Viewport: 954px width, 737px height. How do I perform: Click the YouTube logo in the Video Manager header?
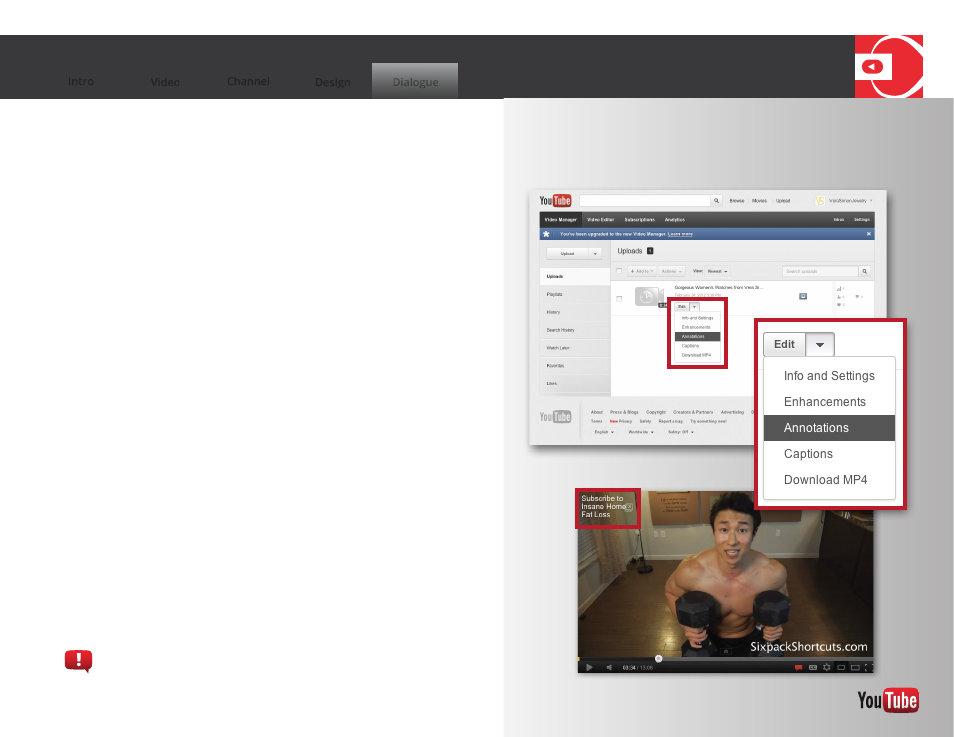pos(555,200)
